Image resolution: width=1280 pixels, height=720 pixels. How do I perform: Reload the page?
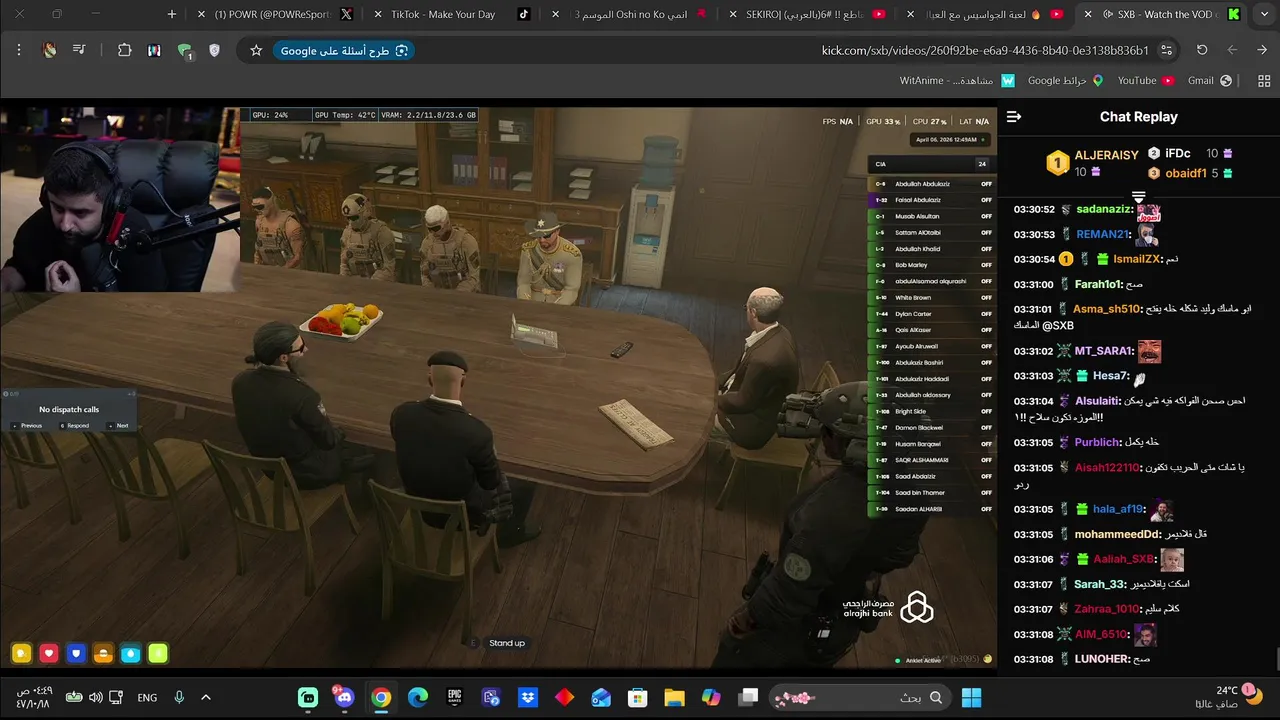(x=1202, y=50)
